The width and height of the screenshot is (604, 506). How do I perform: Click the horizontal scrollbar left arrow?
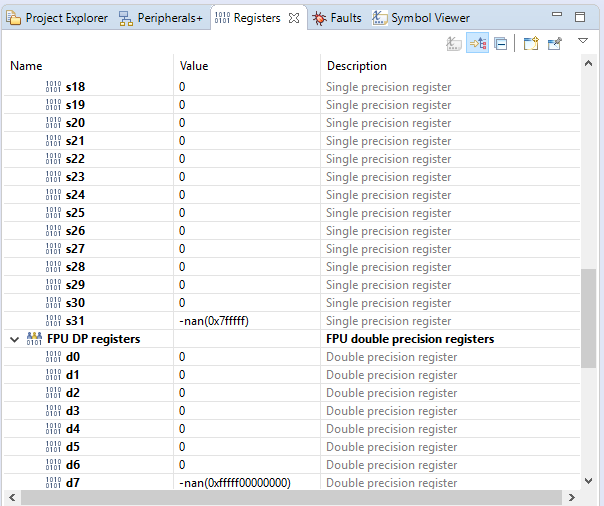[12, 498]
